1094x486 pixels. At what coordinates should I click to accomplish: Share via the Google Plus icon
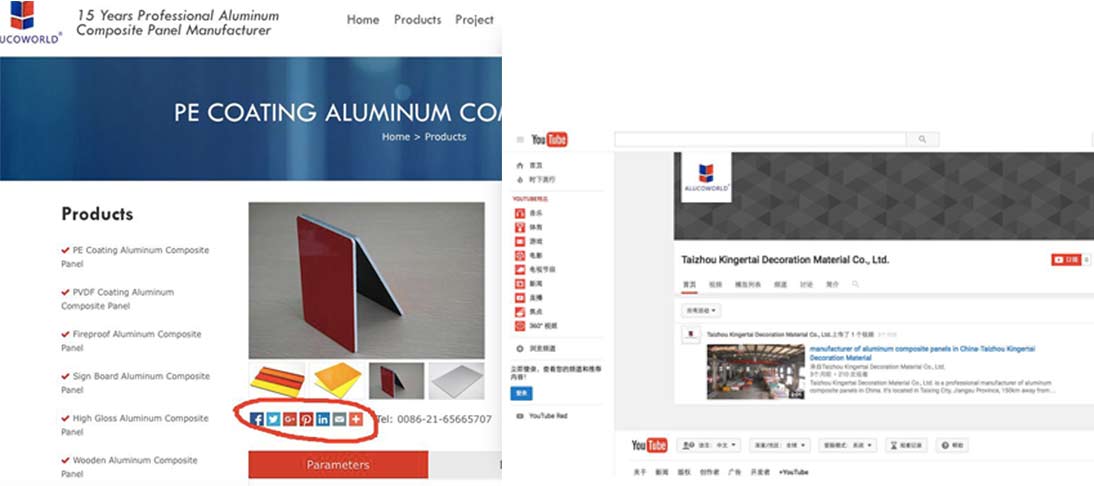(290, 419)
